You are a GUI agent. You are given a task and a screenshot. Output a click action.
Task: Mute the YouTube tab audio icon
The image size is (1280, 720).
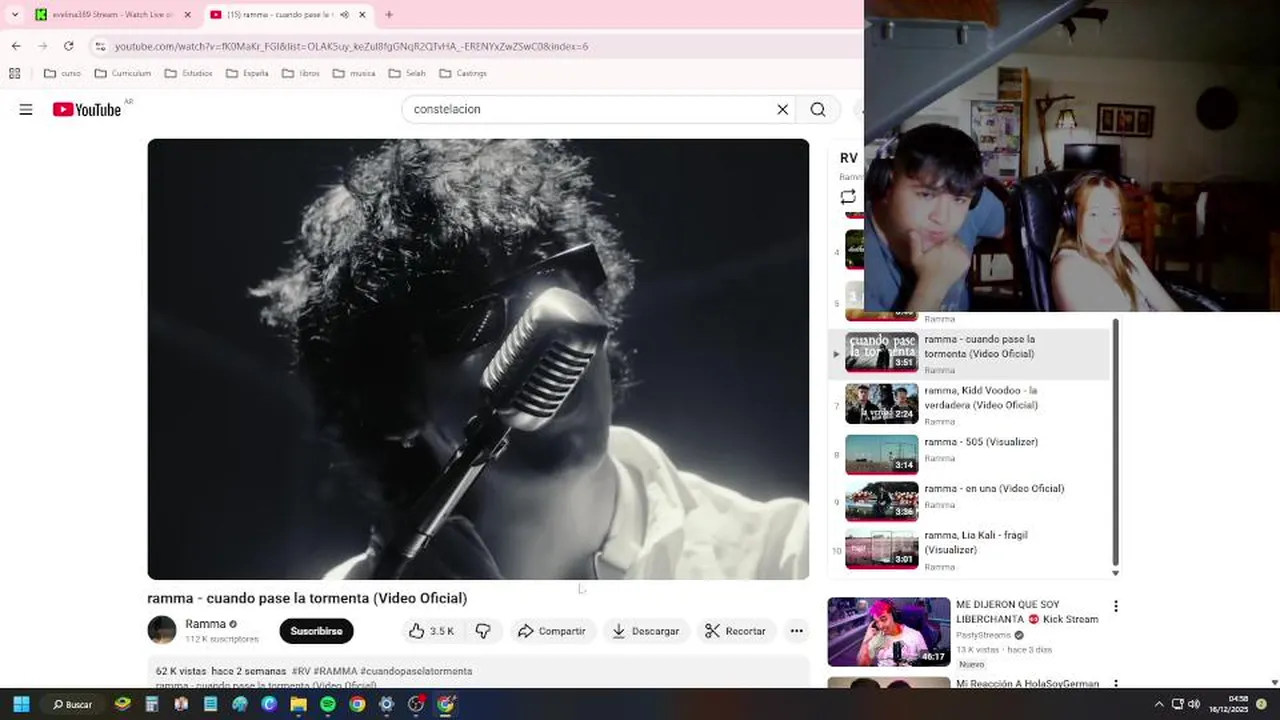344,15
